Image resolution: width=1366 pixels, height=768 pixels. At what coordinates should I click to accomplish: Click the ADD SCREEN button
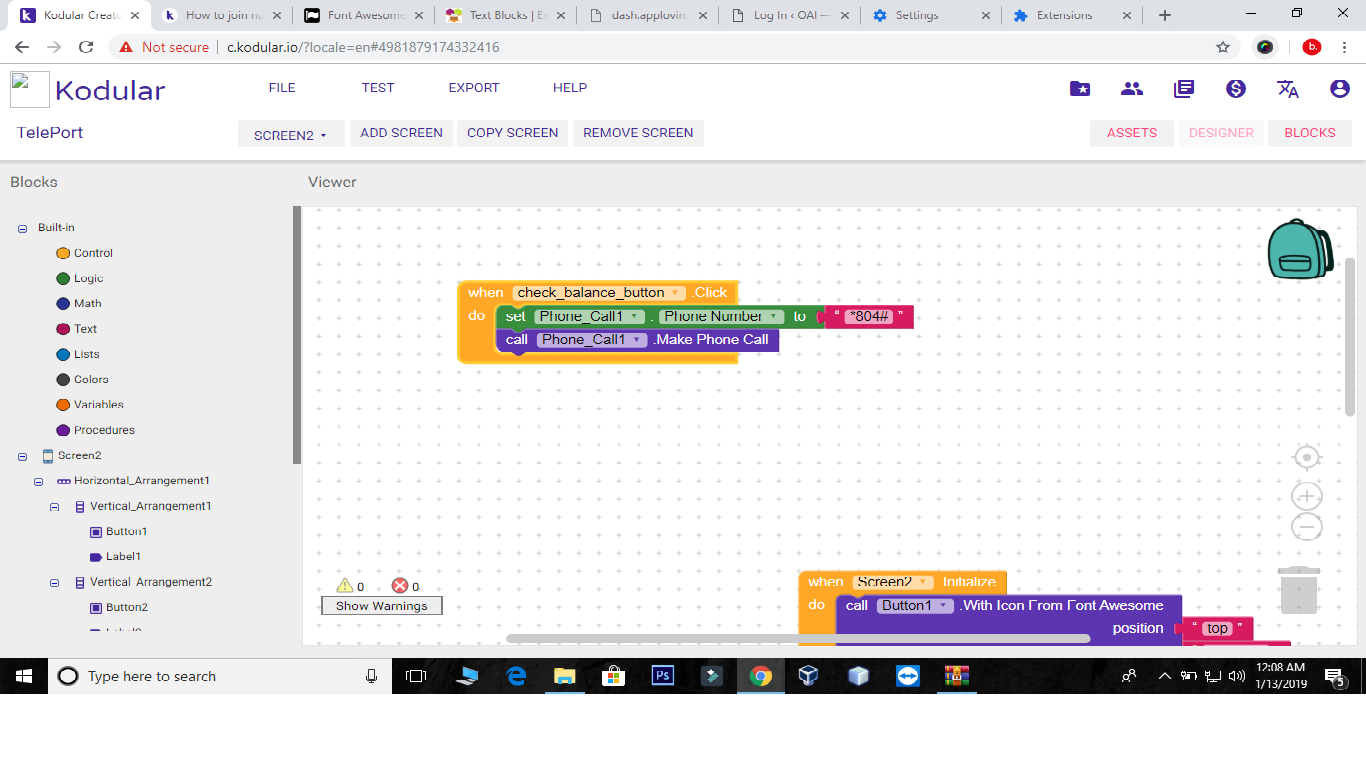point(401,133)
